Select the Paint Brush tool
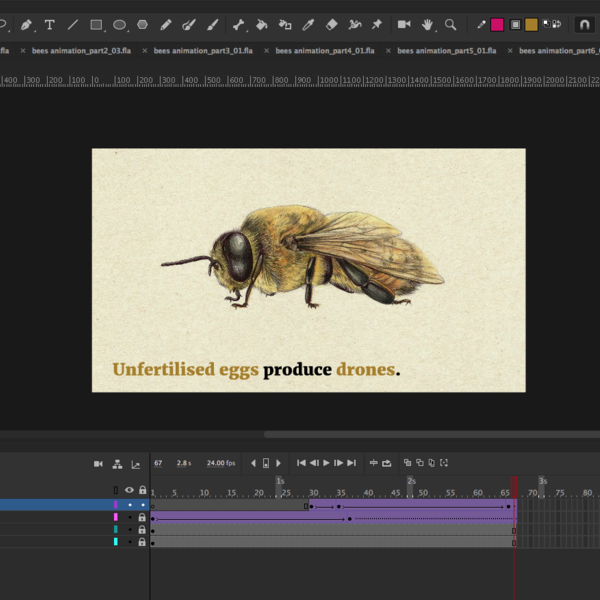600x600 pixels. [189, 25]
